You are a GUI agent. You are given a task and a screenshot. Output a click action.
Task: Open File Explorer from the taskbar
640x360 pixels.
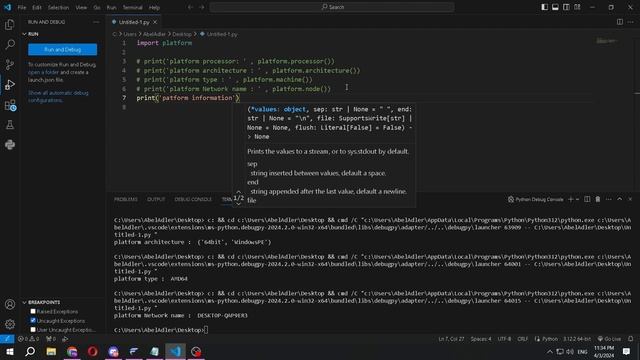[51, 351]
